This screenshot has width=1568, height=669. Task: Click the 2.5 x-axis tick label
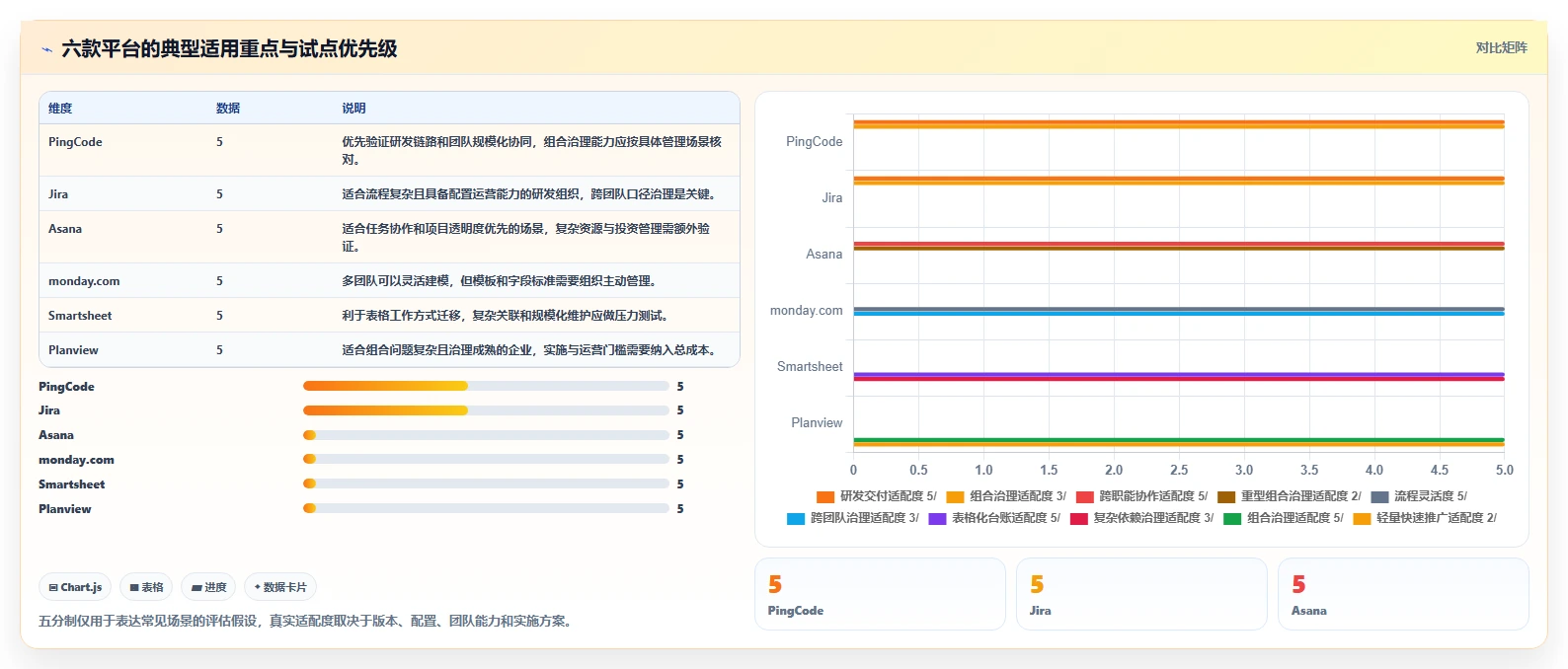click(1179, 471)
